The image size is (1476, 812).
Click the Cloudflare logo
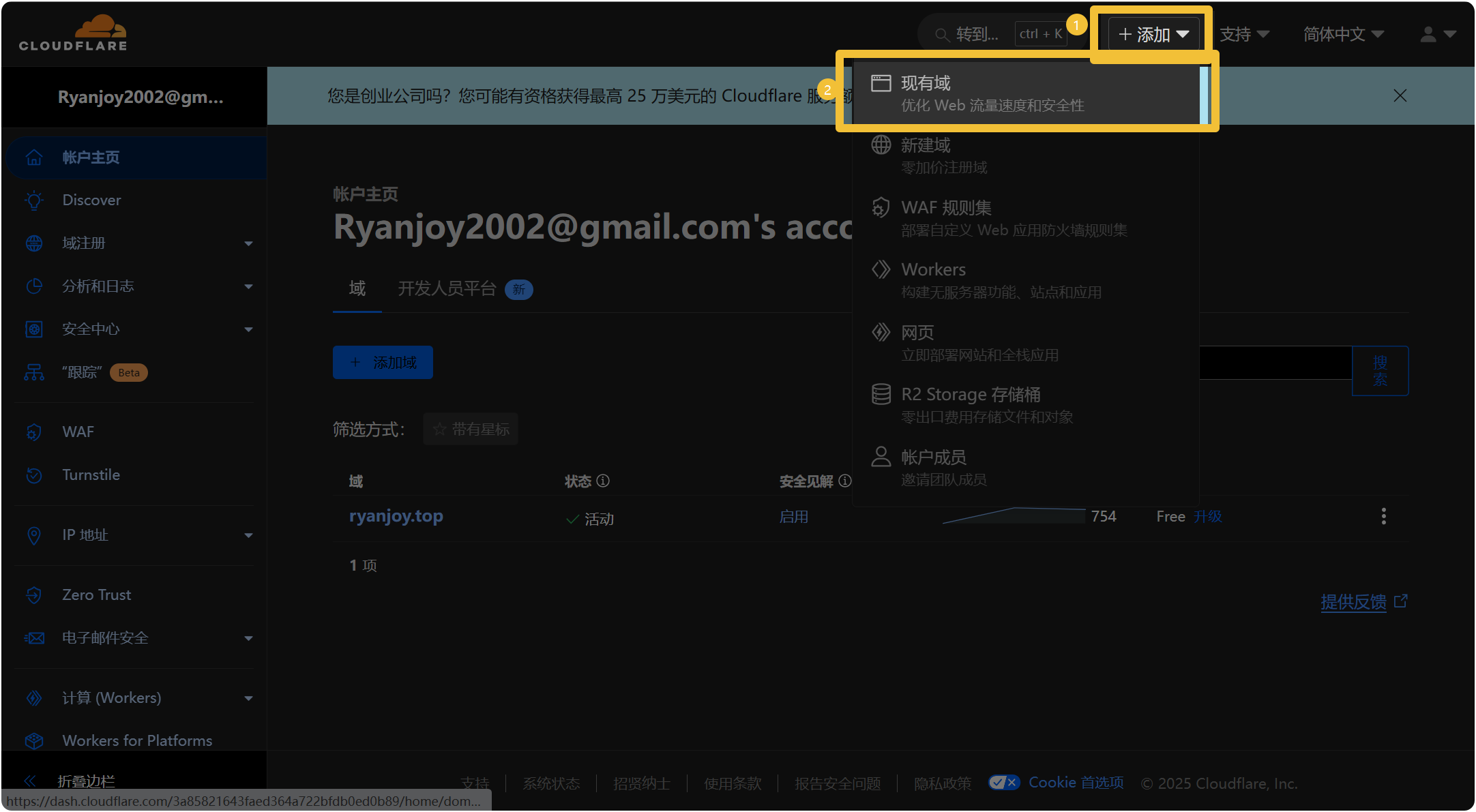(x=72, y=31)
